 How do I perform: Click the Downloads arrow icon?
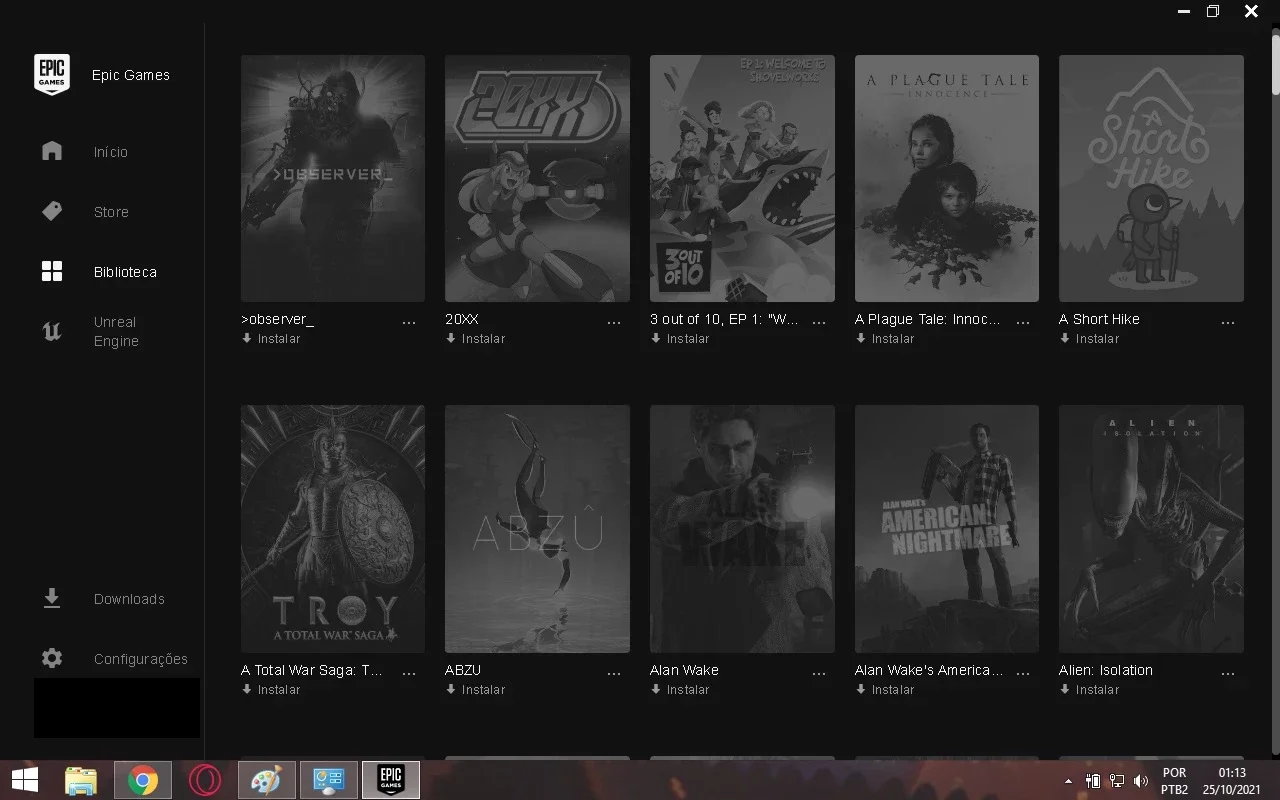point(52,598)
